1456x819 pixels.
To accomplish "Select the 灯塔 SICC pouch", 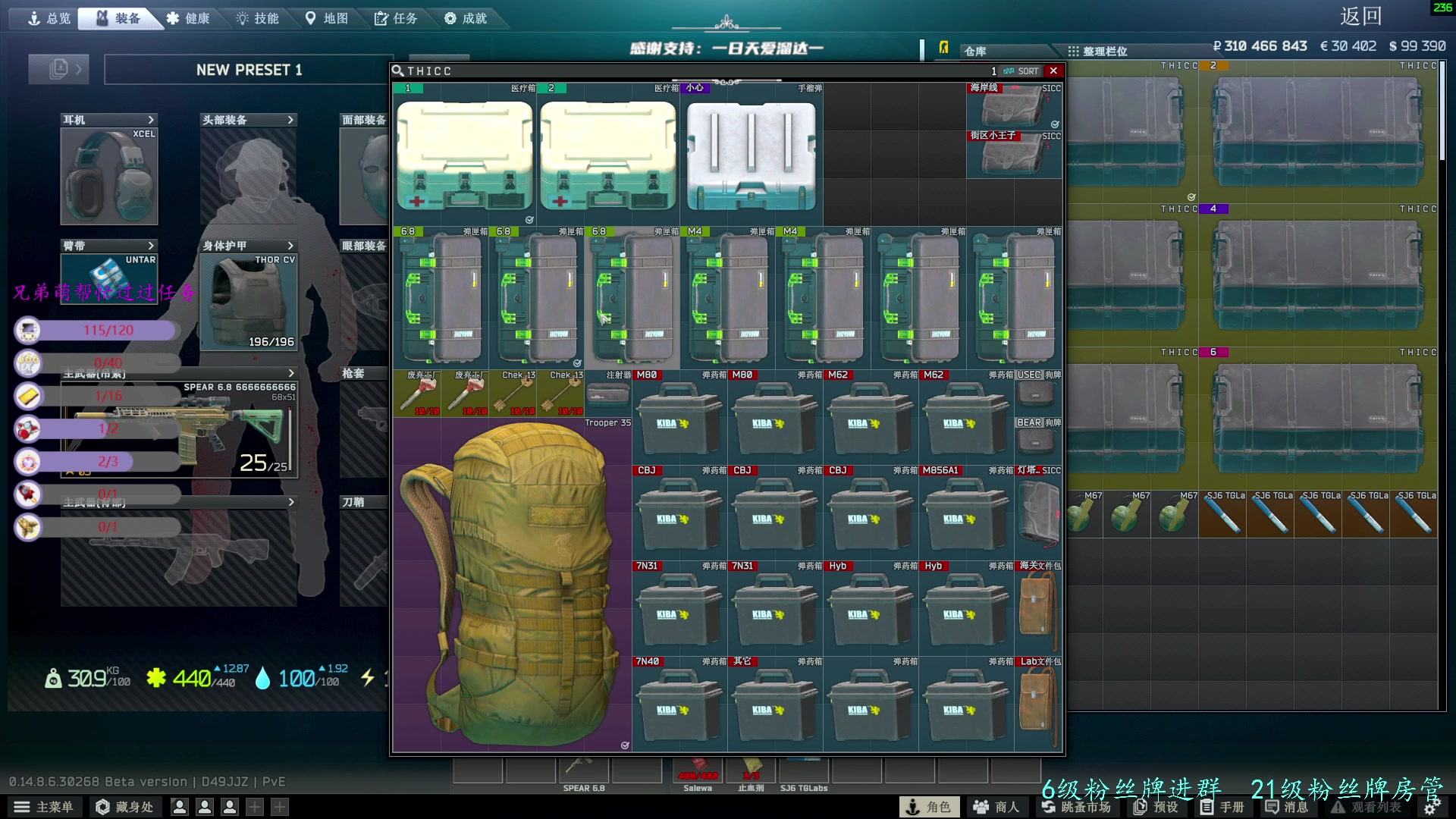I will click(x=1038, y=513).
